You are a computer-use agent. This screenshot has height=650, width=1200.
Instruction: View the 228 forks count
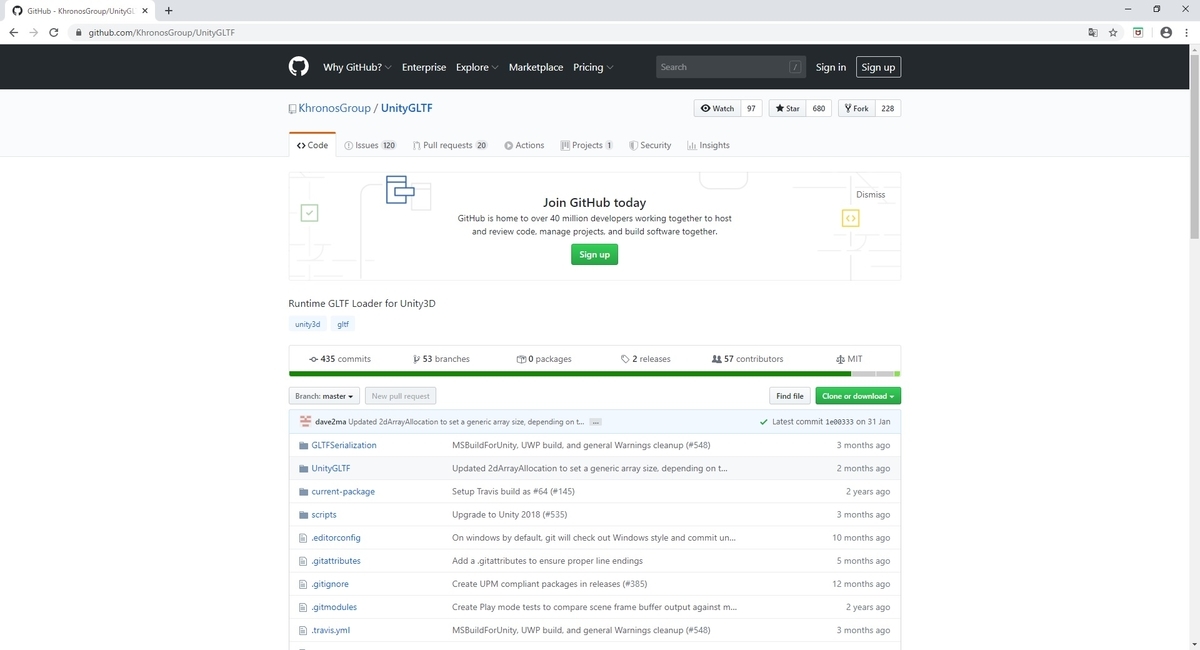click(x=887, y=108)
